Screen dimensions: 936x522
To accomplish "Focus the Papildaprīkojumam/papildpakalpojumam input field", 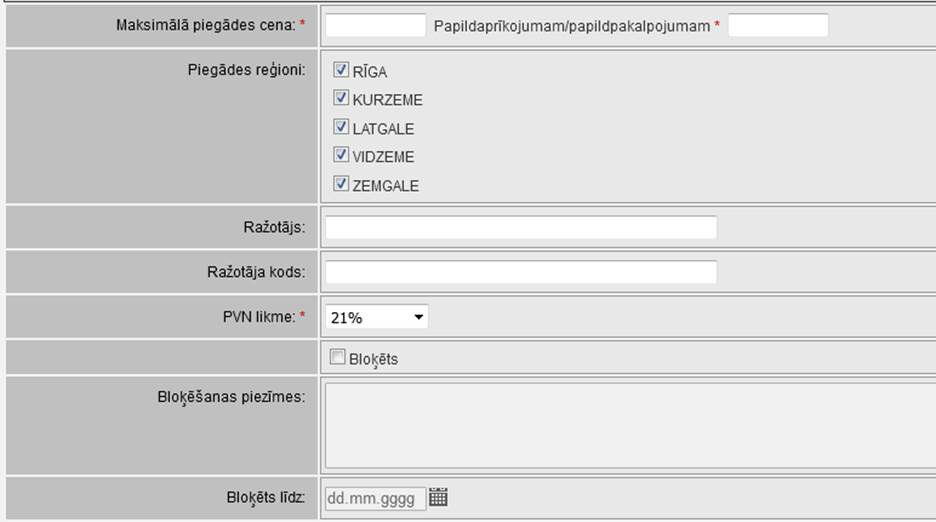I will pos(778,25).
